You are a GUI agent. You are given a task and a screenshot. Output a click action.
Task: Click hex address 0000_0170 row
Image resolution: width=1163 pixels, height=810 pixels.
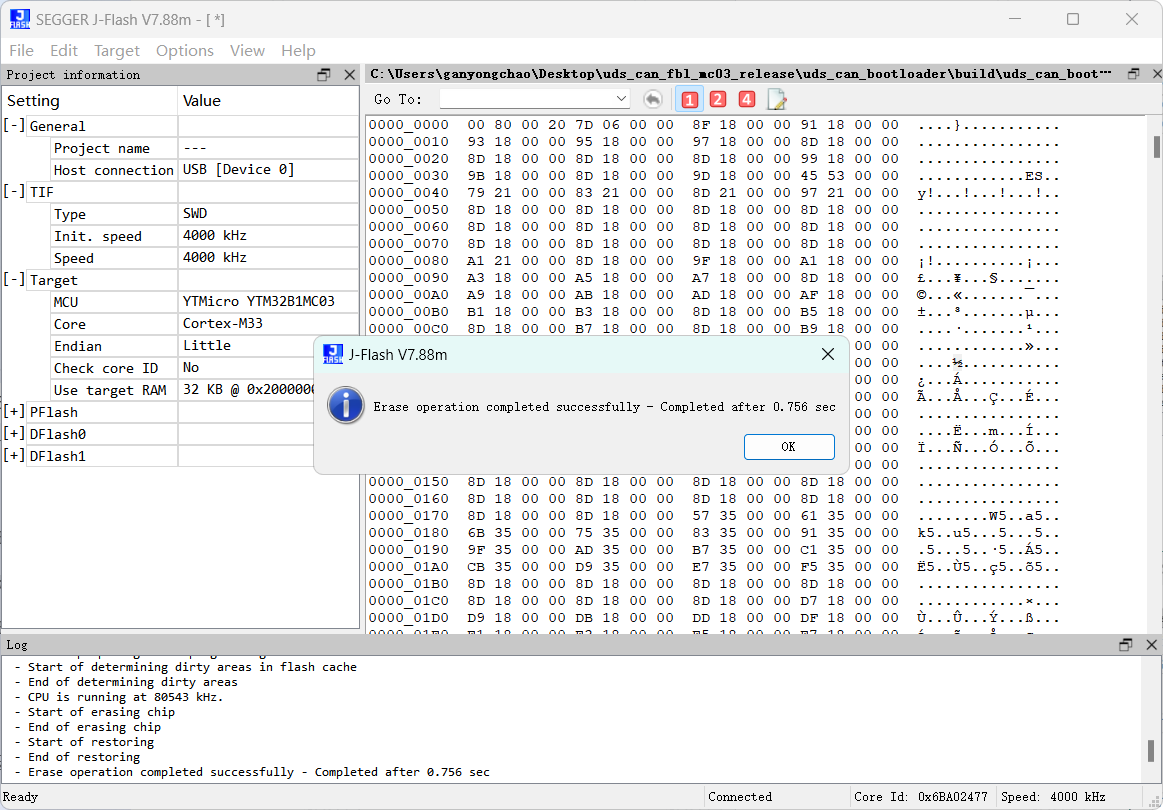click(x=408, y=516)
